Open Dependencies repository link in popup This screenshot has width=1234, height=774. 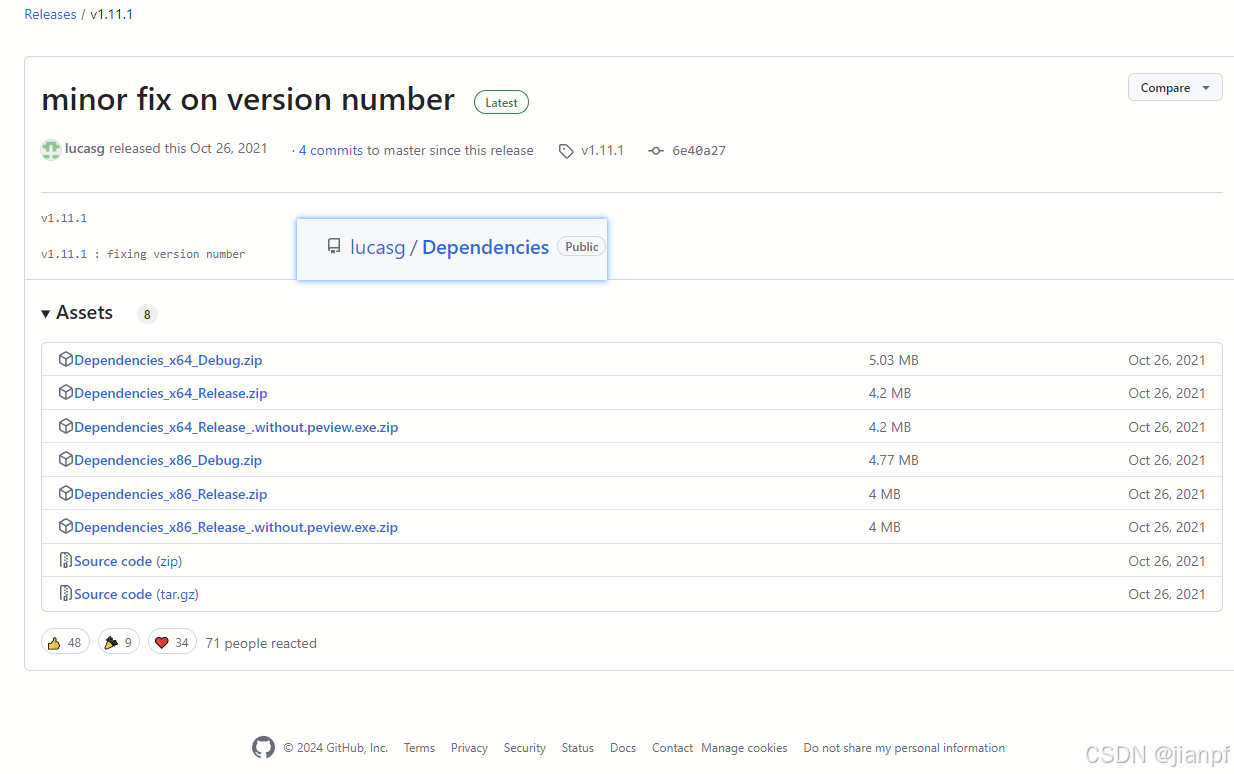tap(485, 247)
